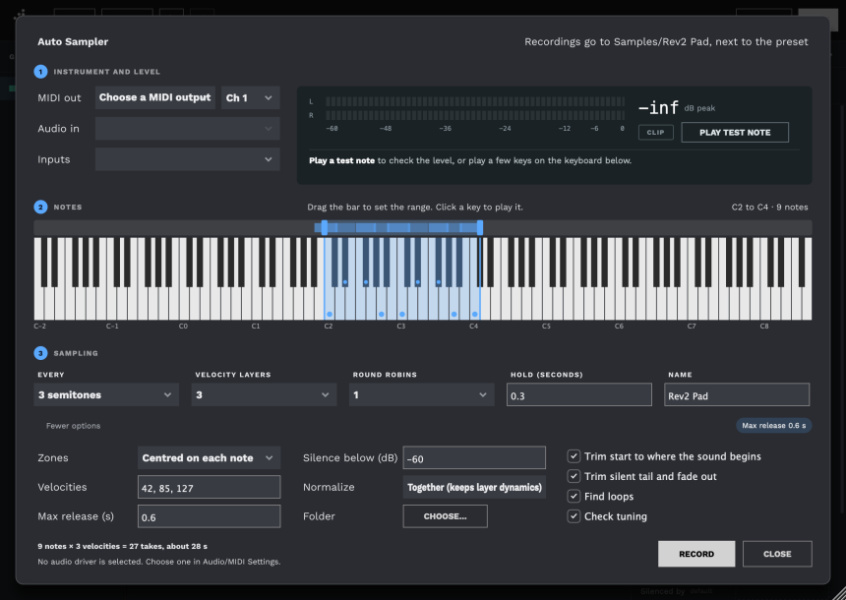Screen dimensions: 846x600
Task: Open the Round Robins dropdown
Action: (421, 394)
